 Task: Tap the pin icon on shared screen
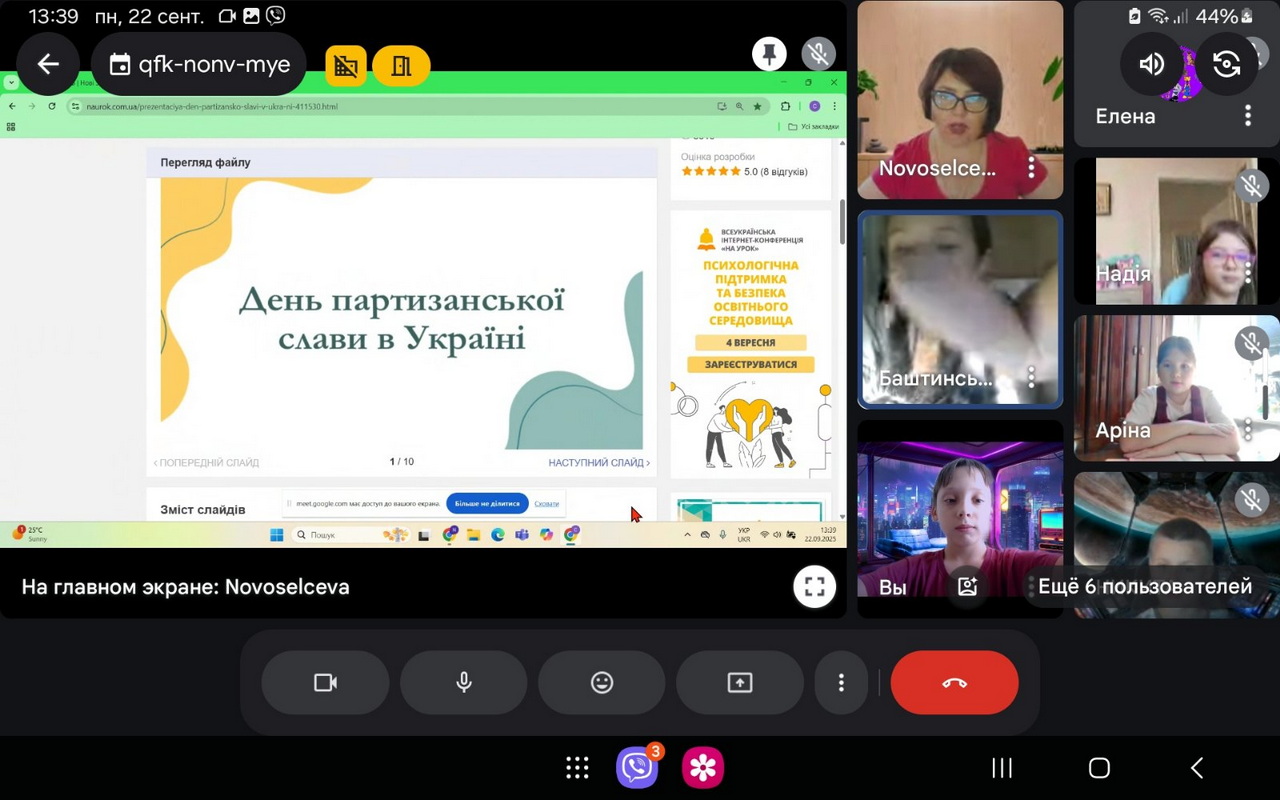[769, 54]
